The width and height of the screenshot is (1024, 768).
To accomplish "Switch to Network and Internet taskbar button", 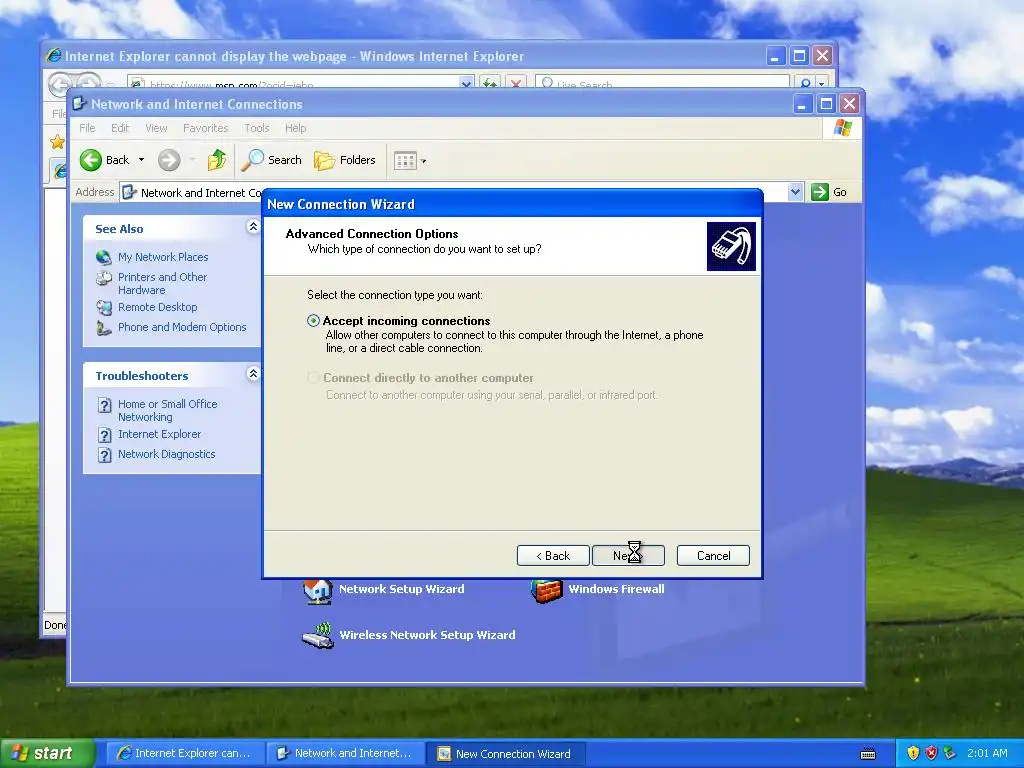I will click(344, 753).
